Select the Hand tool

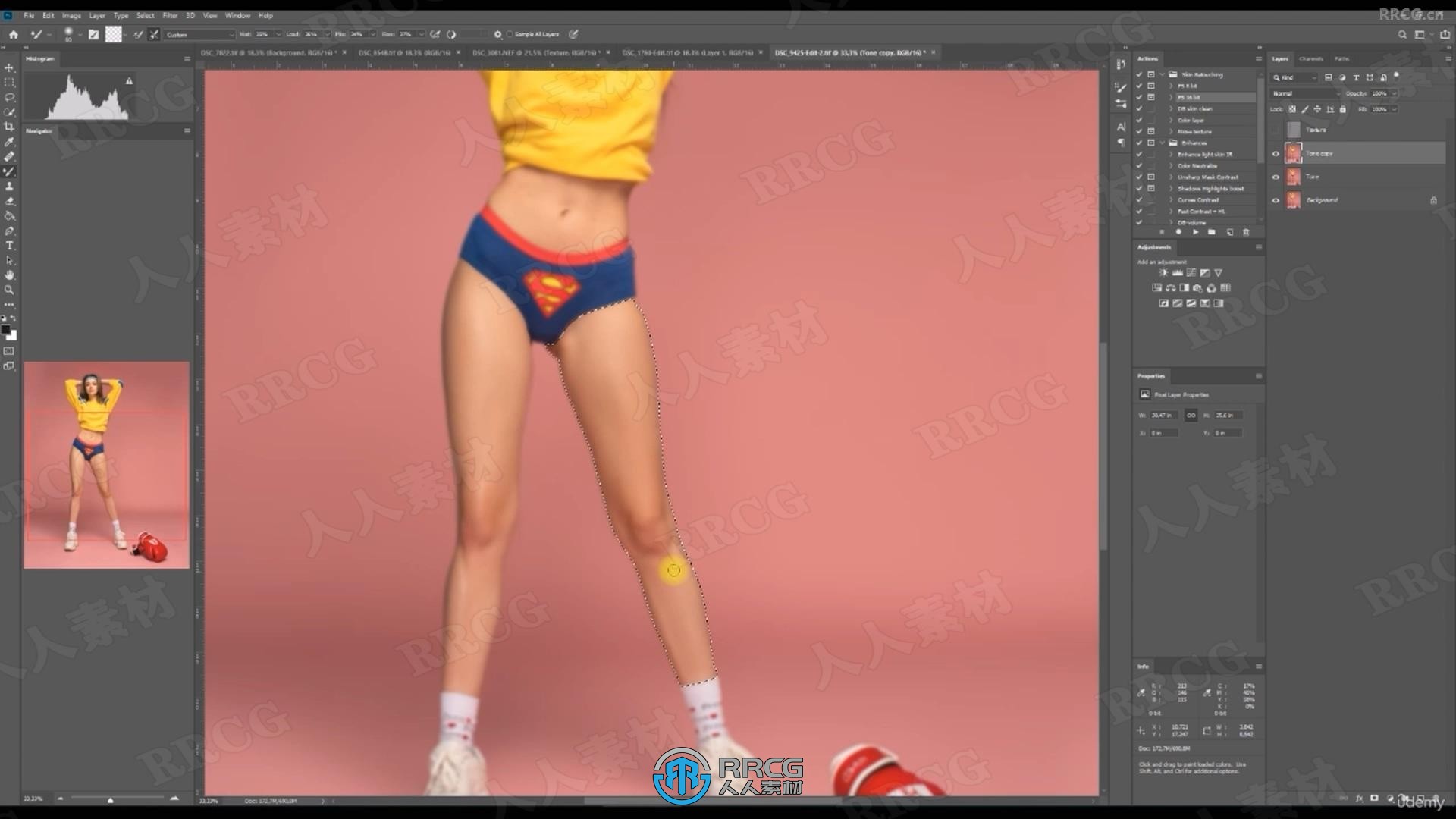tap(9, 275)
